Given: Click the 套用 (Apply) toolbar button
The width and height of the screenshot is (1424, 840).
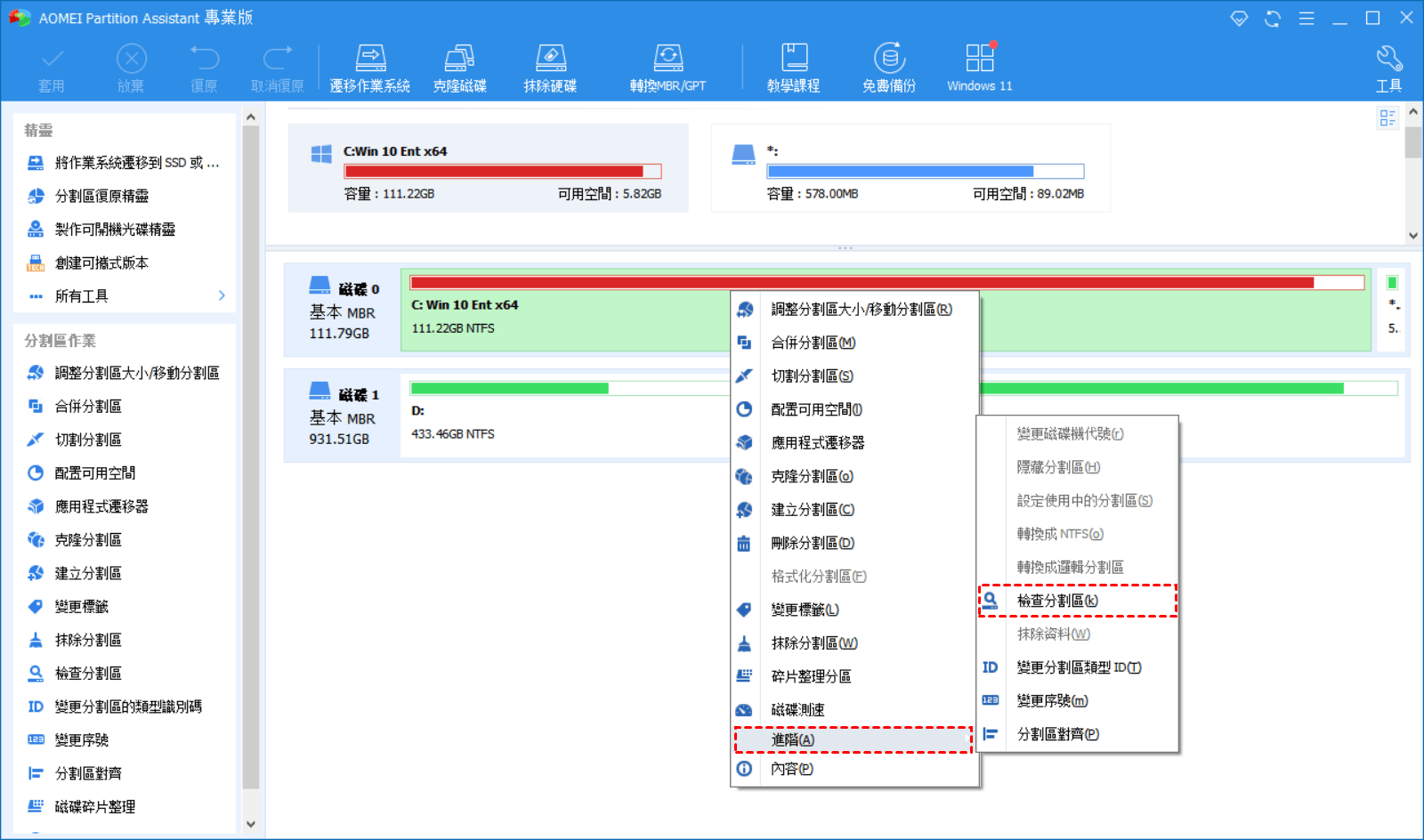Looking at the screenshot, I should point(52,69).
